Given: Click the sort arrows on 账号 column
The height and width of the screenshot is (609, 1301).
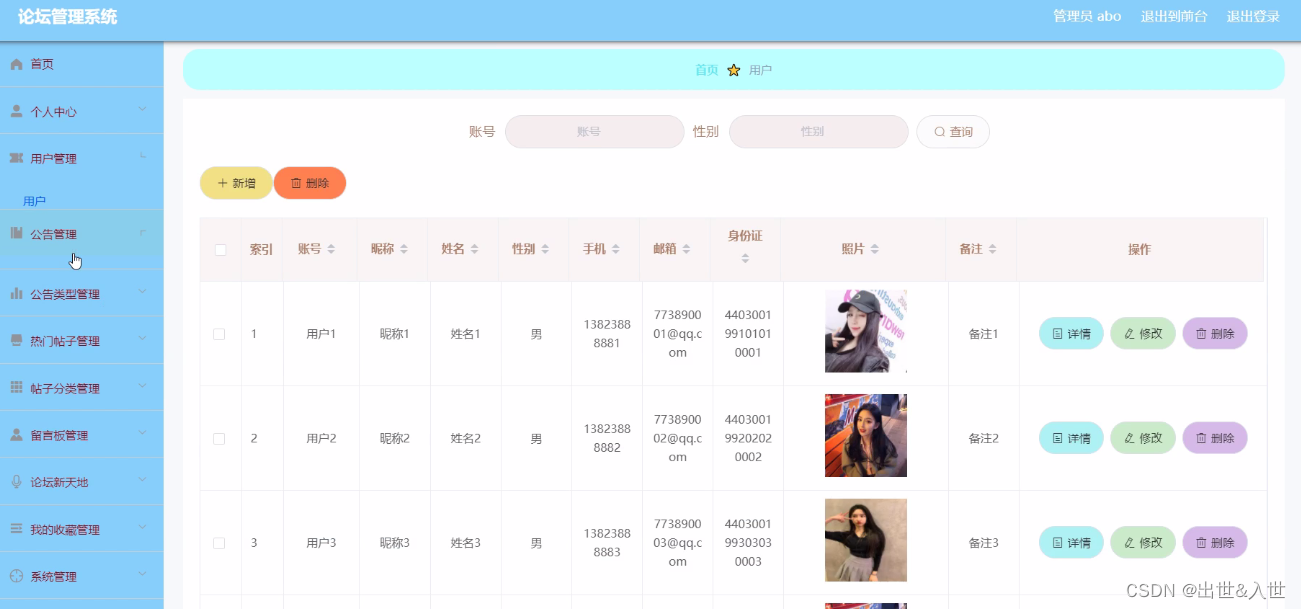Looking at the screenshot, I should click(x=331, y=249).
